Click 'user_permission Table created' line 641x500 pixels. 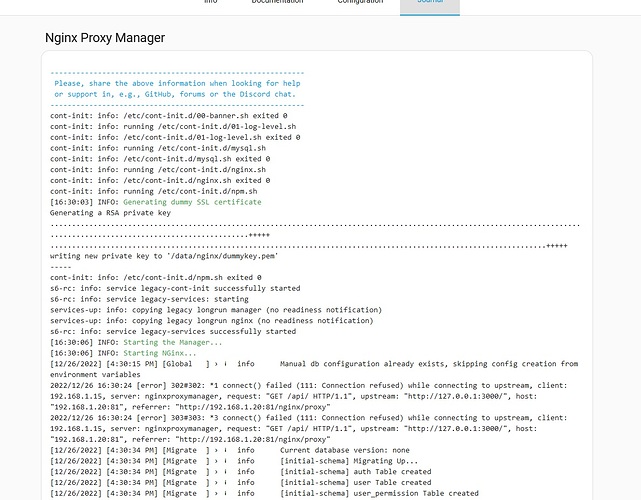click(x=264, y=493)
